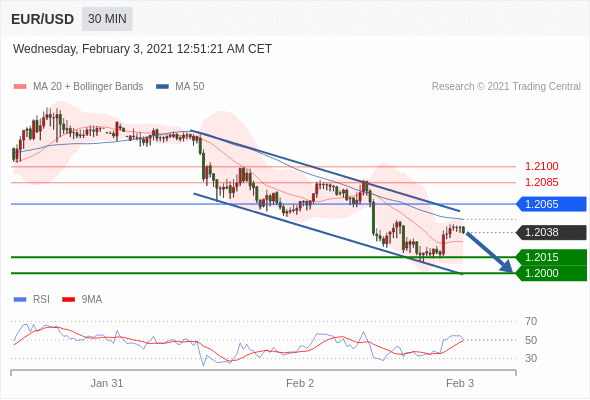The width and height of the screenshot is (590, 400).
Task: Click the 30 MIN timeframe badge
Action: click(107, 19)
